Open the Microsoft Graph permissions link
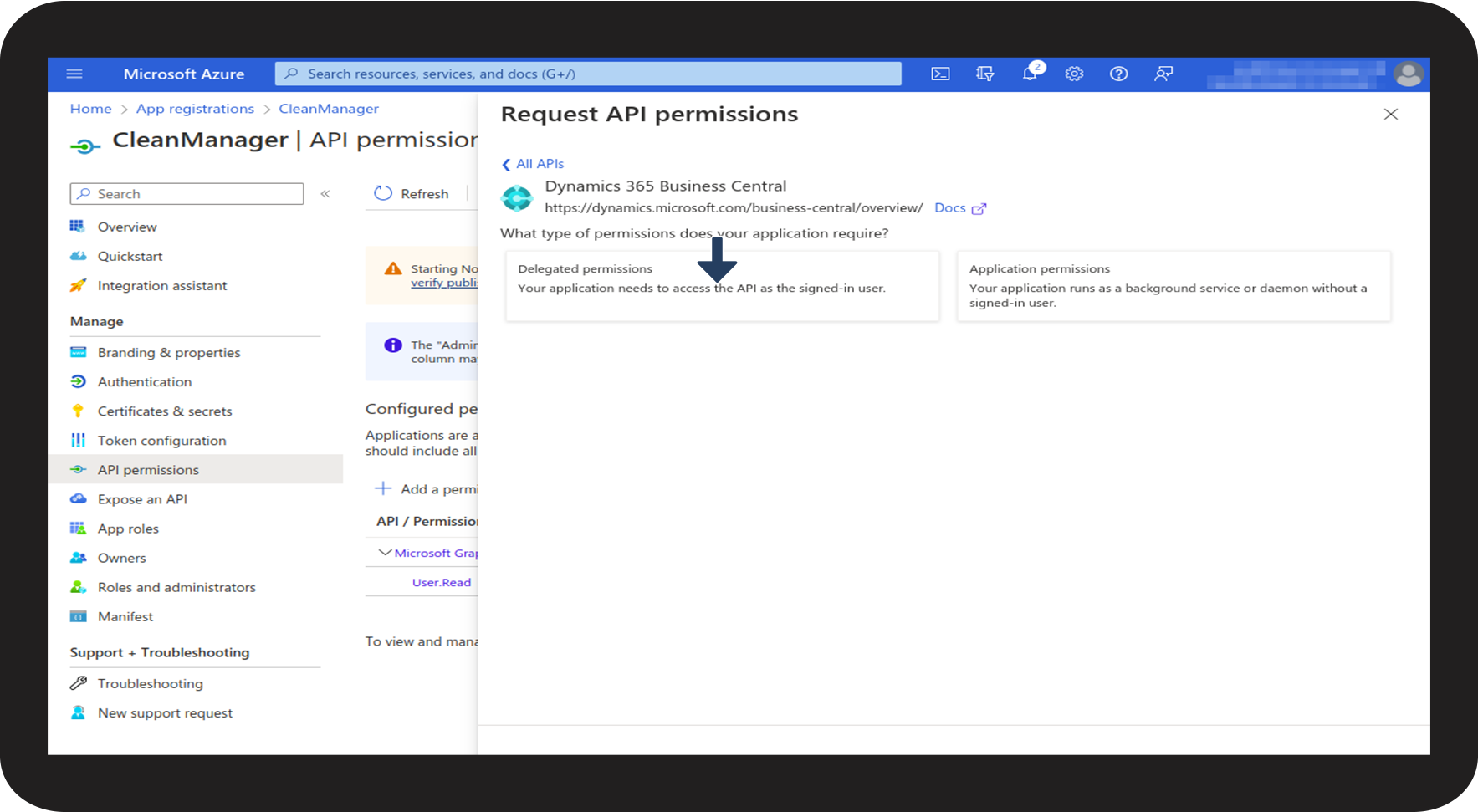 [436, 553]
